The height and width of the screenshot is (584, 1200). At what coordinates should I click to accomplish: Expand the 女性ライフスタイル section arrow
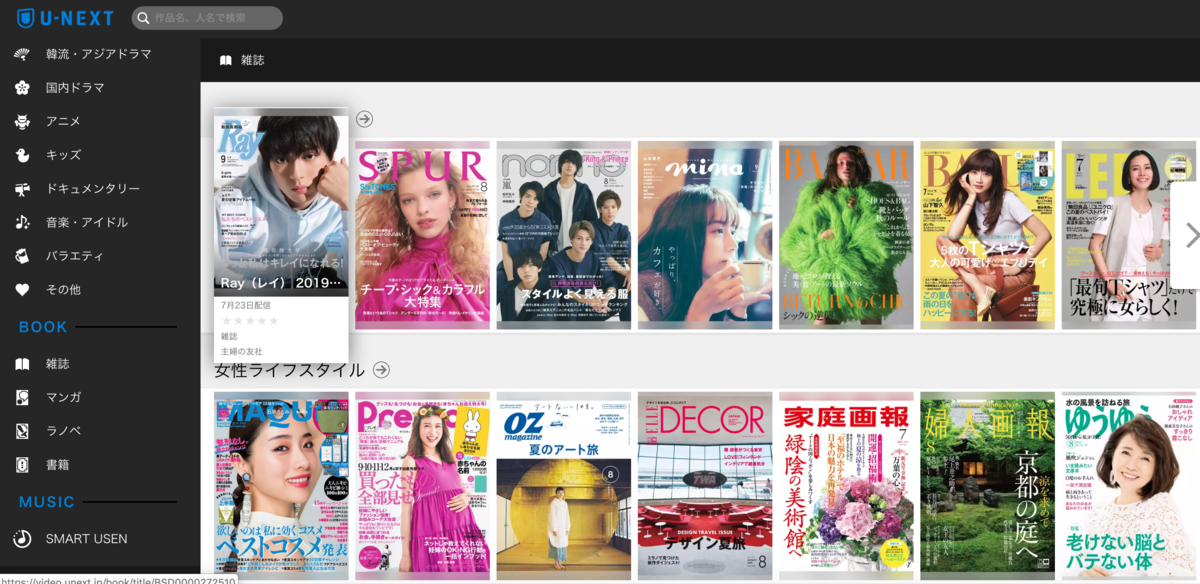pyautogui.click(x=381, y=370)
